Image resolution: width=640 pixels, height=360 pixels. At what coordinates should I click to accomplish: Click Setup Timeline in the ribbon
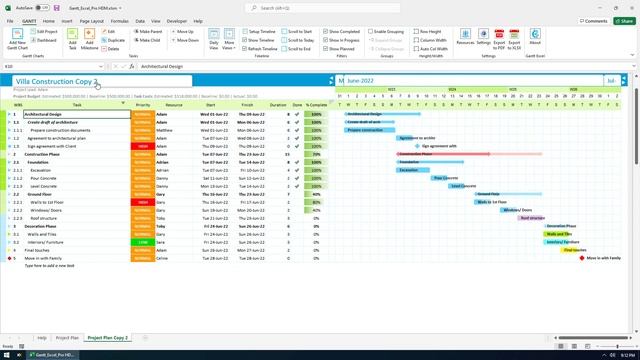(x=259, y=31)
